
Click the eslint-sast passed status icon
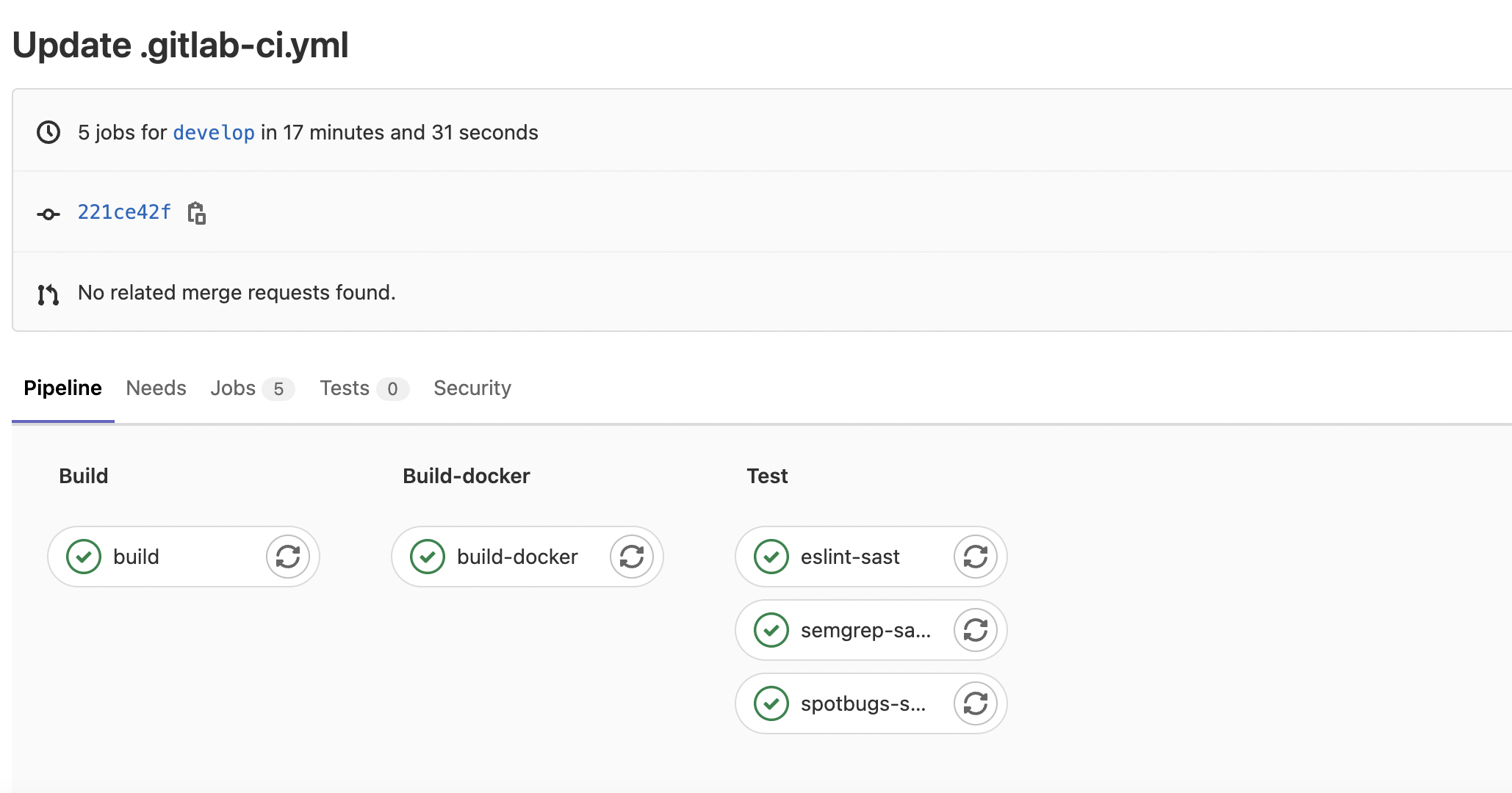coord(771,557)
